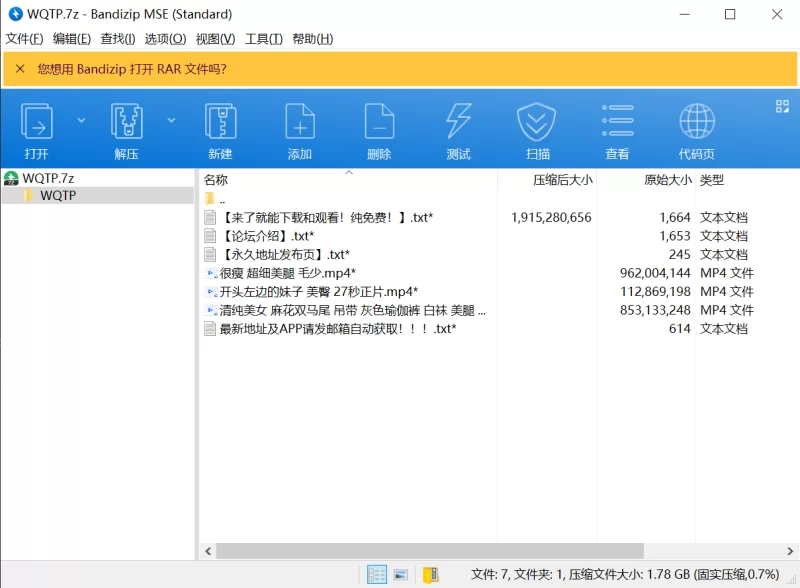Open the 视图(V) menu
The width and height of the screenshot is (800, 588).
pos(215,39)
